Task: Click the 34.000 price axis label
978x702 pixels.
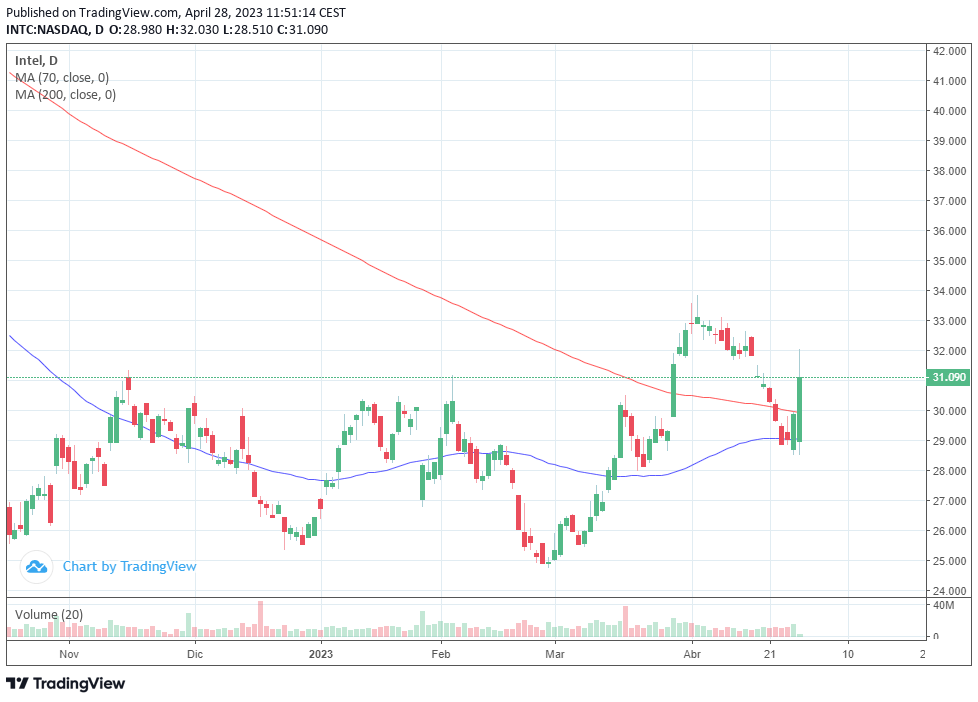Action: [x=949, y=291]
